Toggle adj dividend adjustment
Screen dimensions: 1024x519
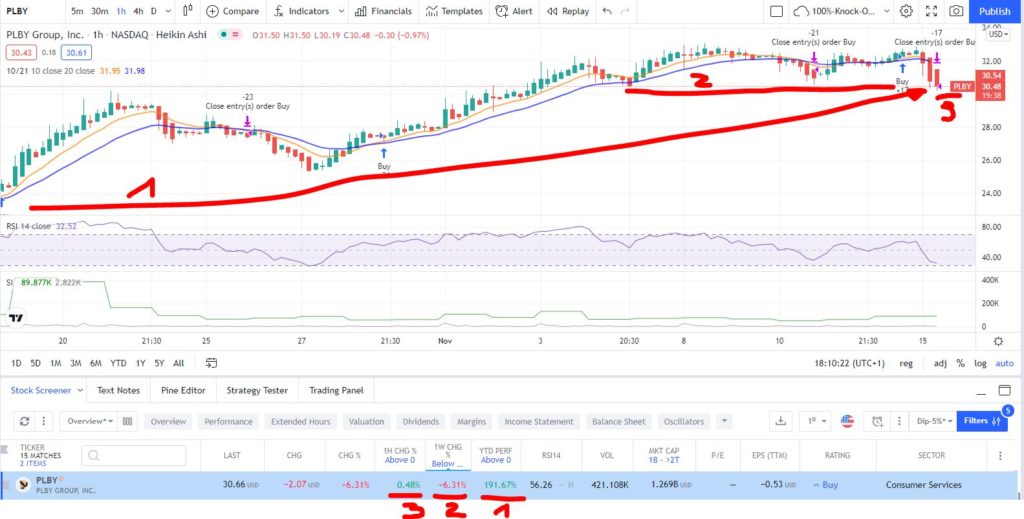click(x=940, y=363)
